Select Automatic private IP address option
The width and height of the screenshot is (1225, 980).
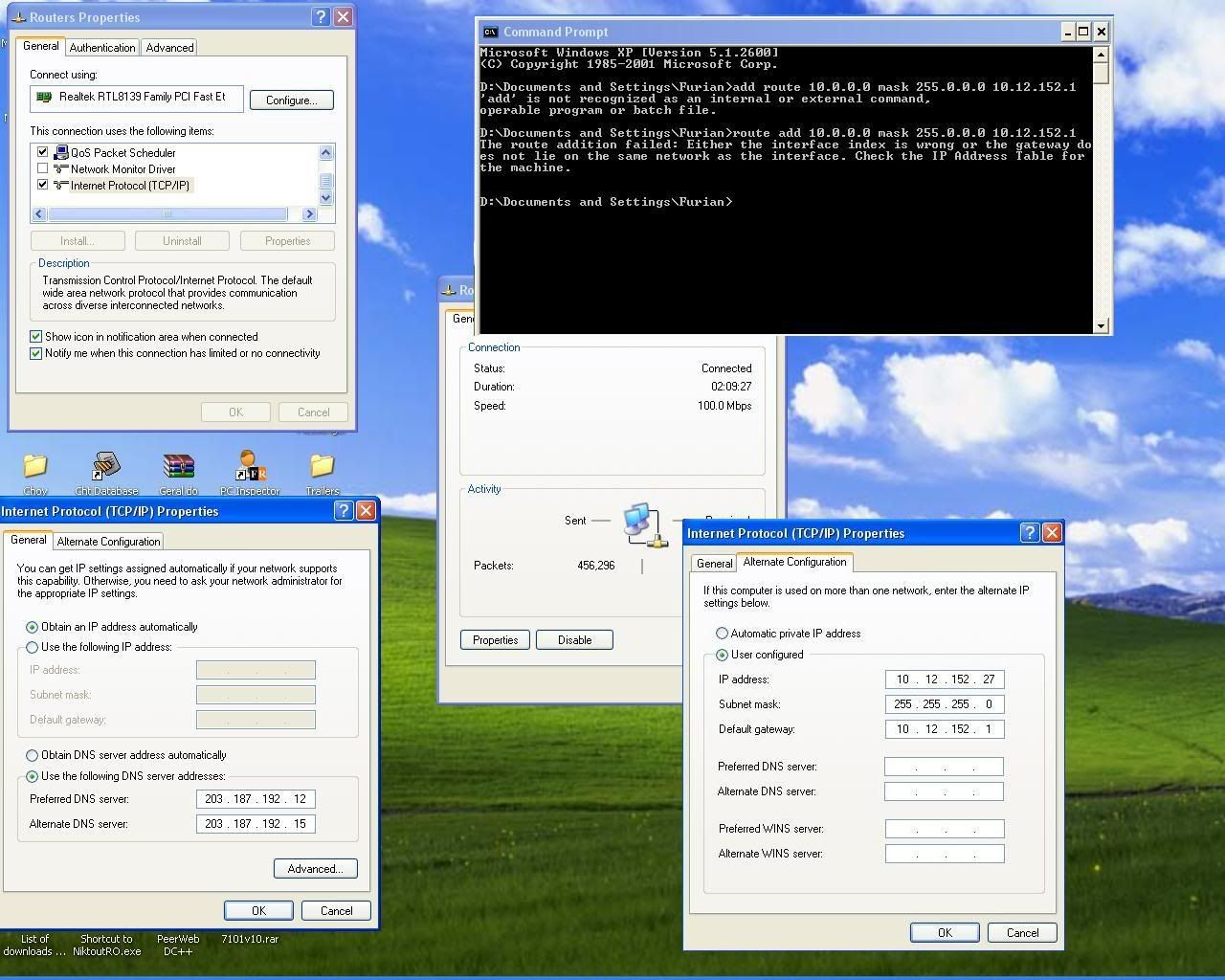[x=722, y=634]
